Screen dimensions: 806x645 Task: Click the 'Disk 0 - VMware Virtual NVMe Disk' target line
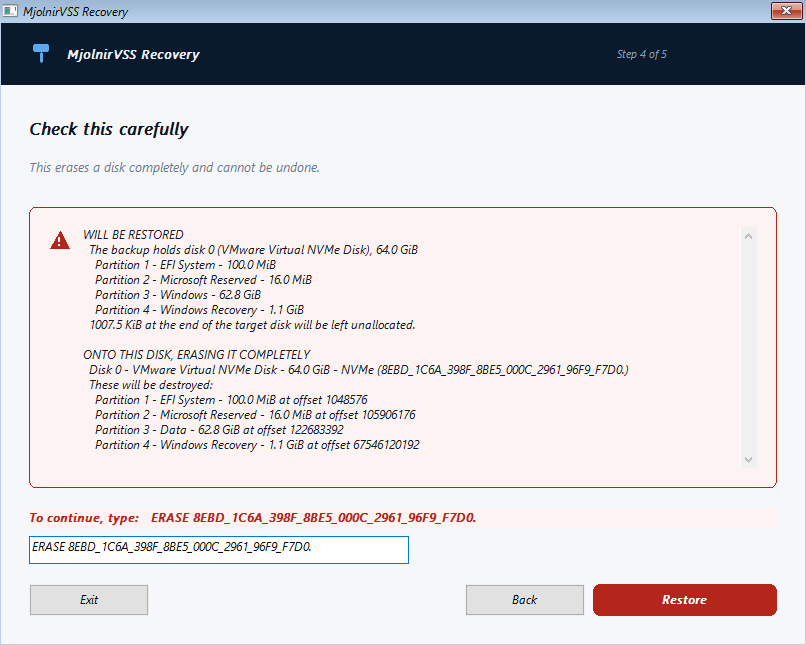click(359, 370)
